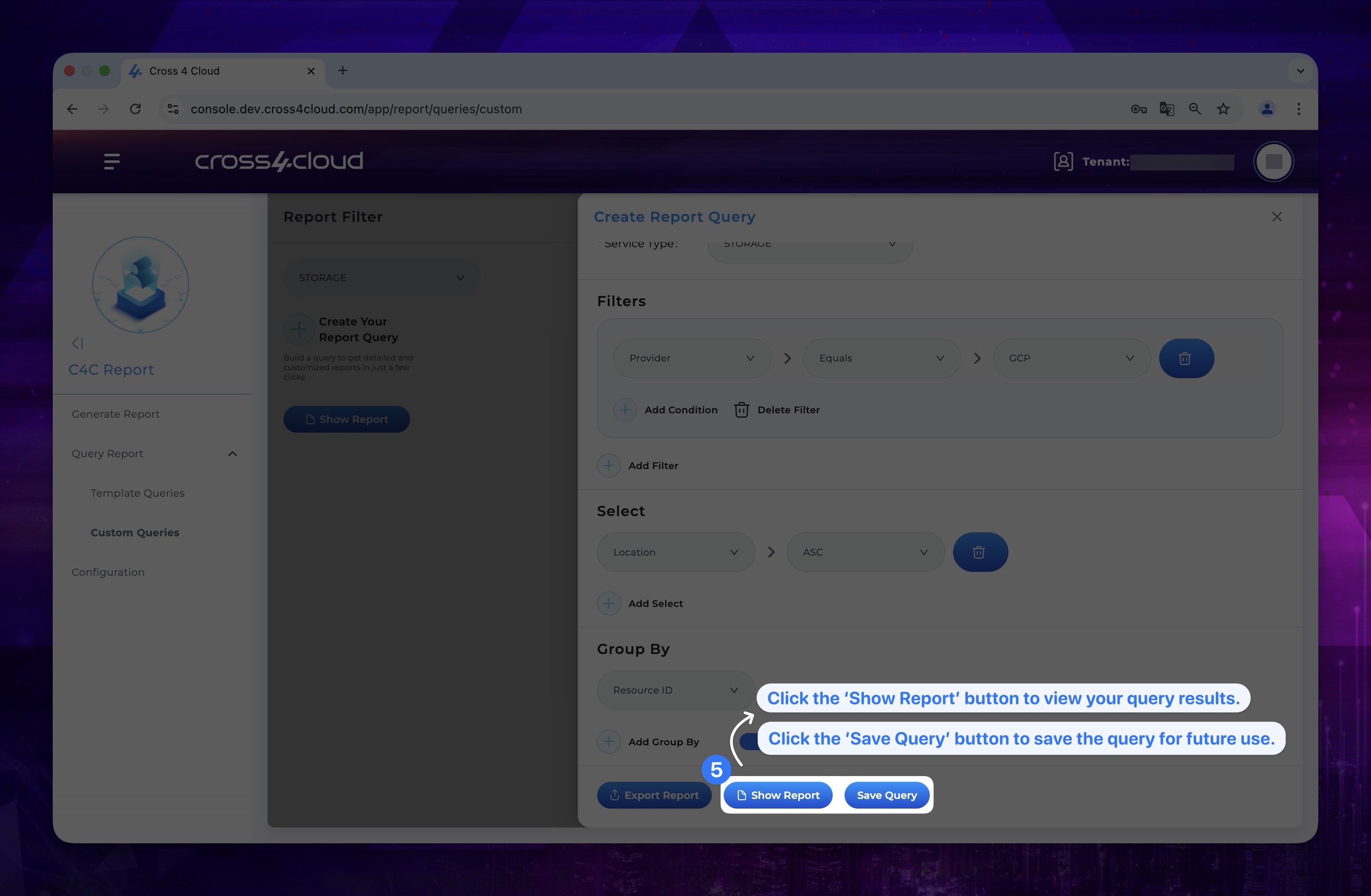1371x896 pixels.
Task: Go back in browser history
Action: (x=72, y=109)
